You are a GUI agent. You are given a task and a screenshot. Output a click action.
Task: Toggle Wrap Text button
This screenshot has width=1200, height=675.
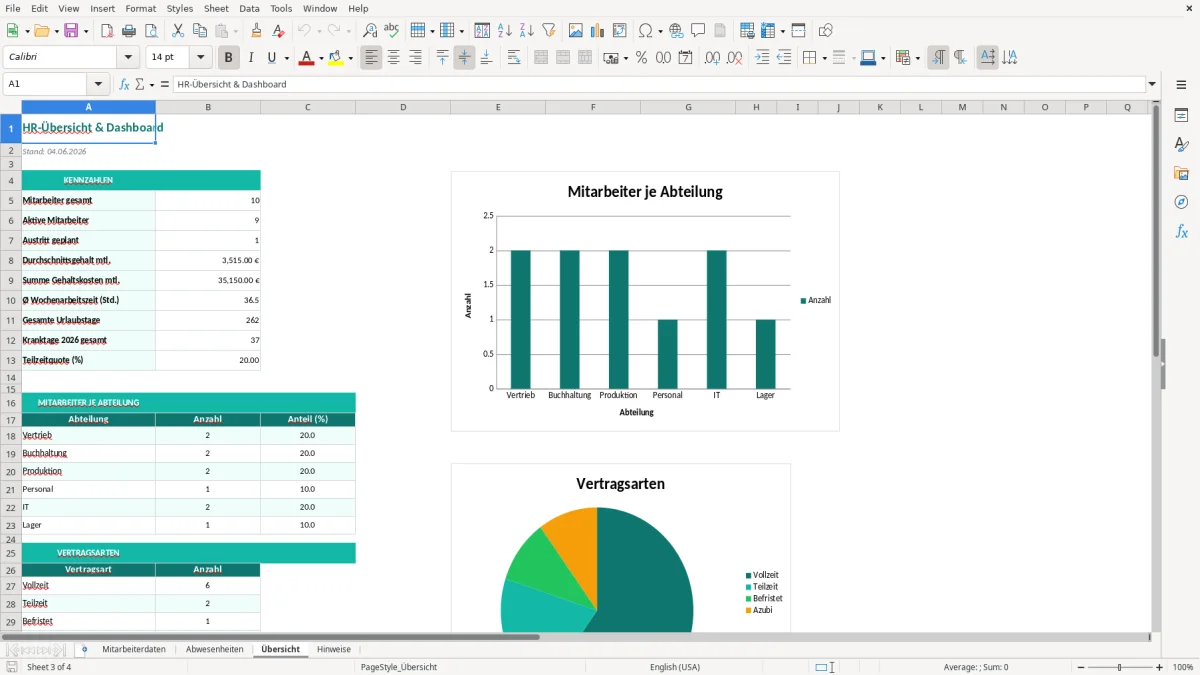(514, 58)
